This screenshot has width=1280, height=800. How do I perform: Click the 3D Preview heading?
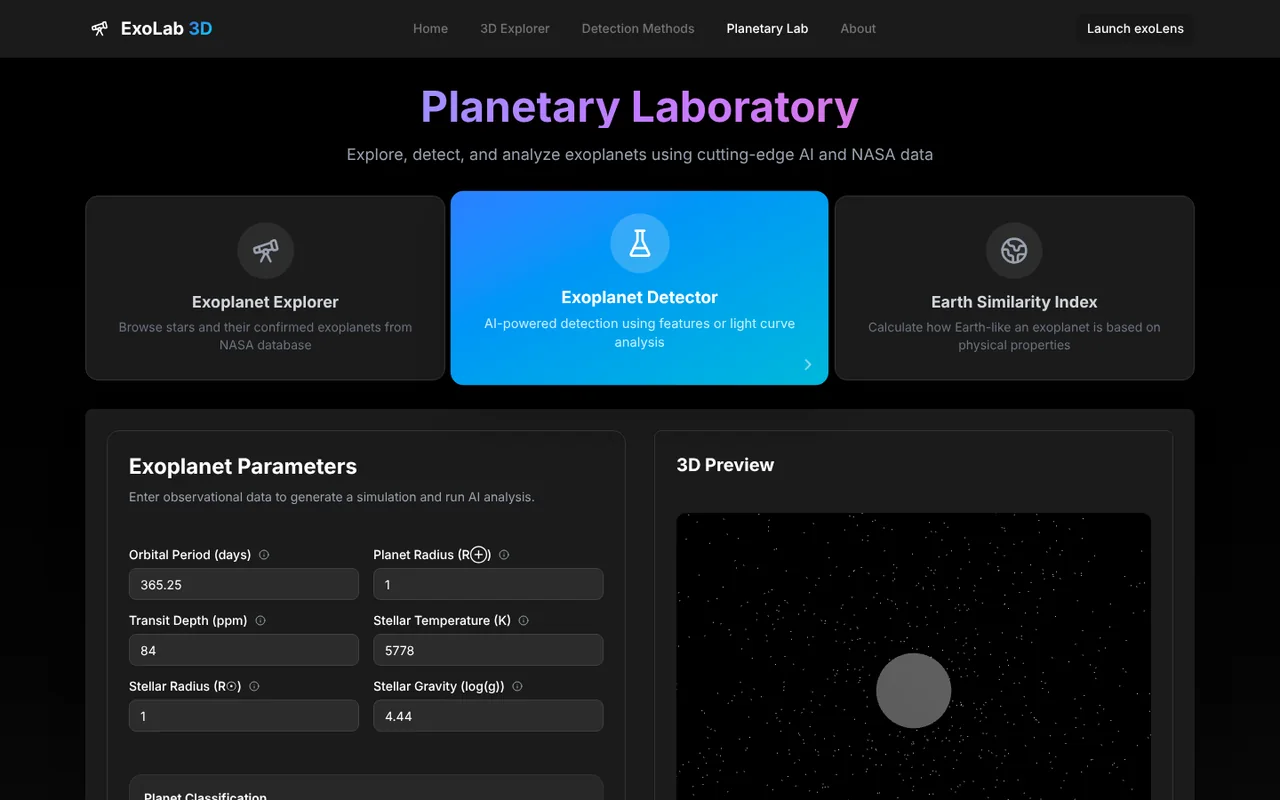pyautogui.click(x=725, y=465)
